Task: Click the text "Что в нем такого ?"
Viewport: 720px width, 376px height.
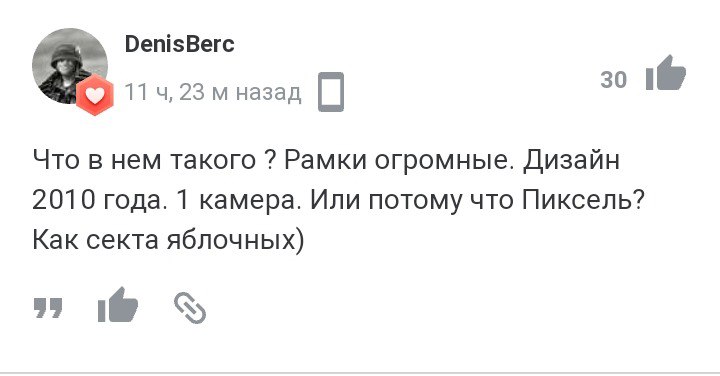Action: [x=153, y=160]
